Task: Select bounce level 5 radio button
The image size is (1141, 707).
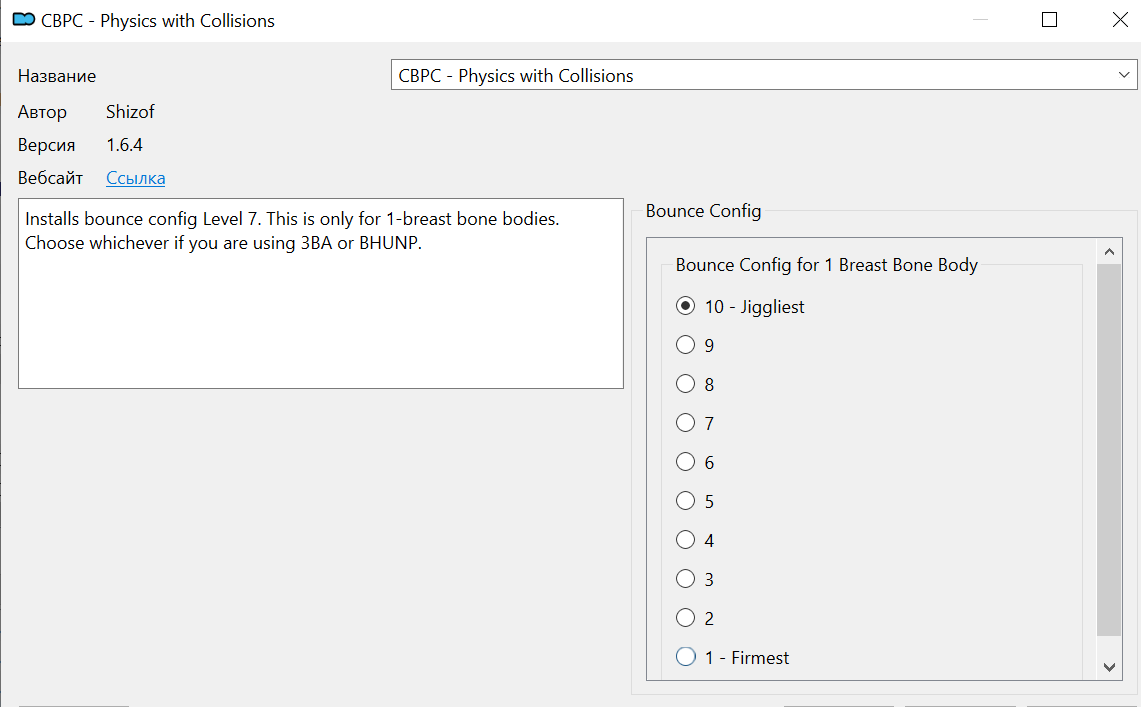Action: (x=686, y=502)
